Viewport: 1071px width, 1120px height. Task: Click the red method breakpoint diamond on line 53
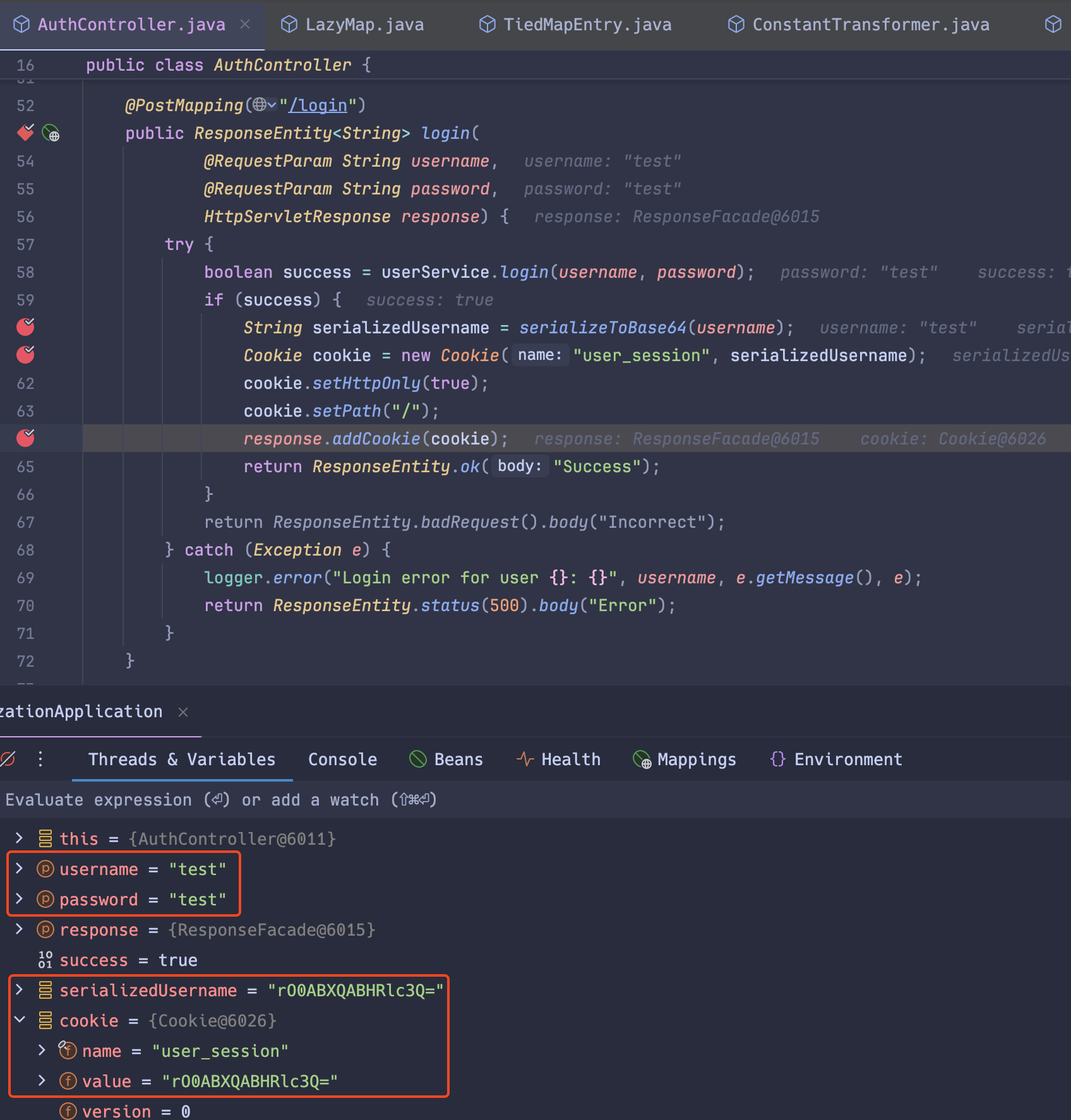25,133
